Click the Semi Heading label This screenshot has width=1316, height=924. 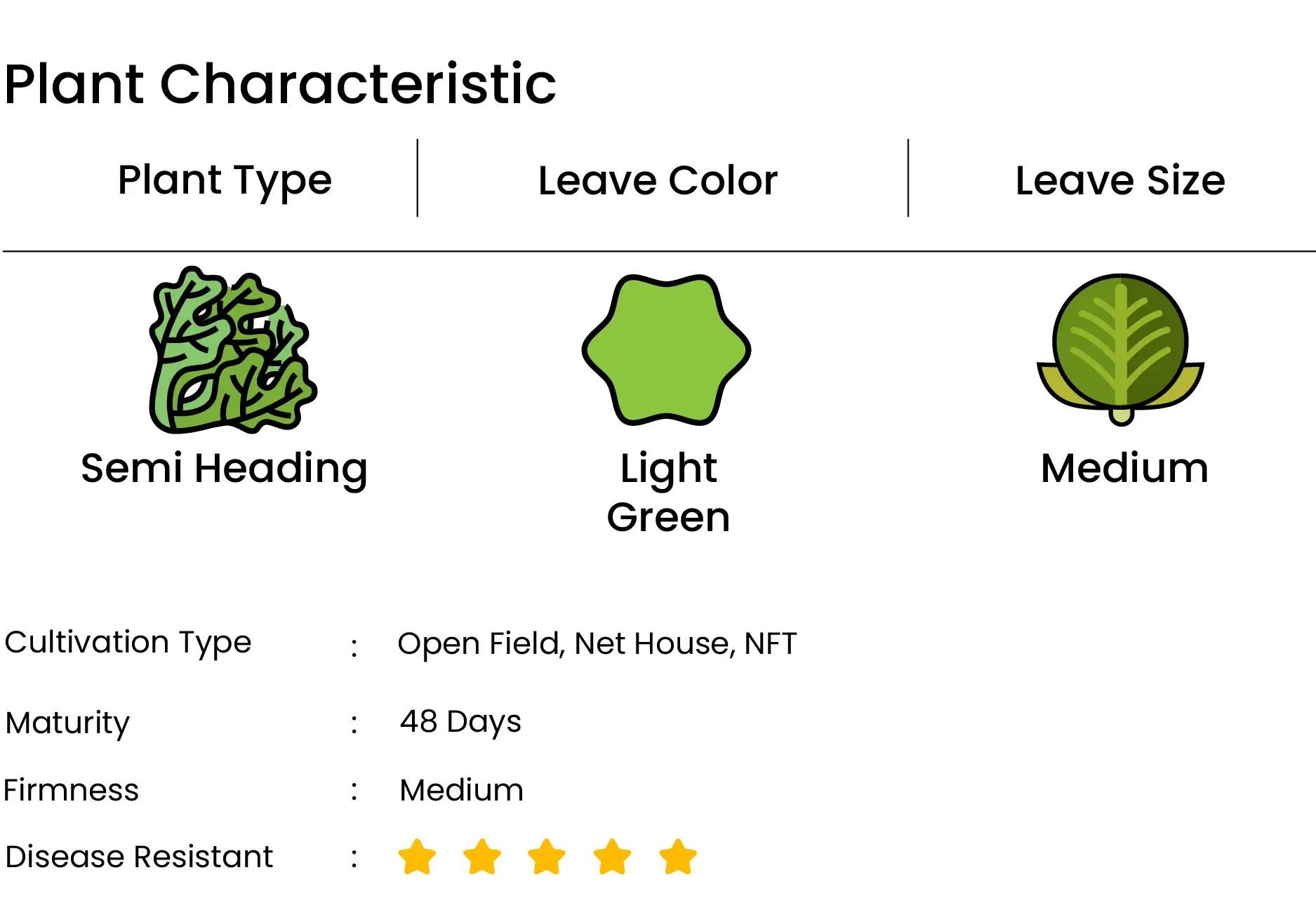pyautogui.click(x=225, y=469)
